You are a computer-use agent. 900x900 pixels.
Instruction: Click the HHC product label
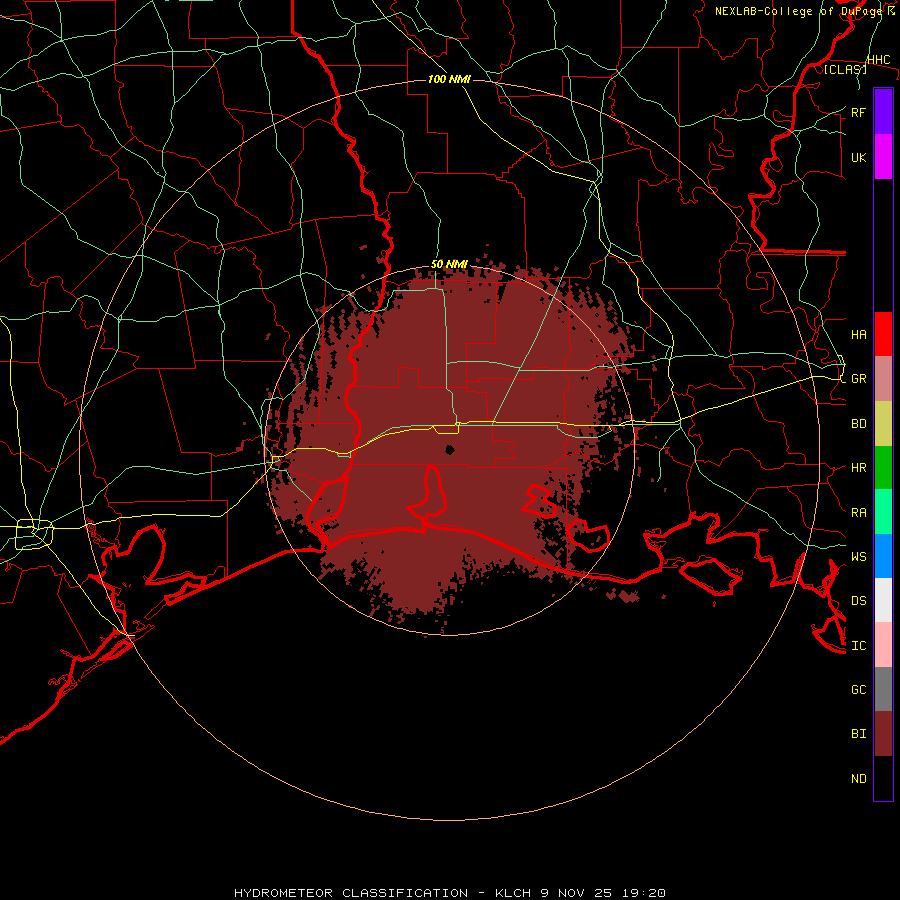(879, 60)
